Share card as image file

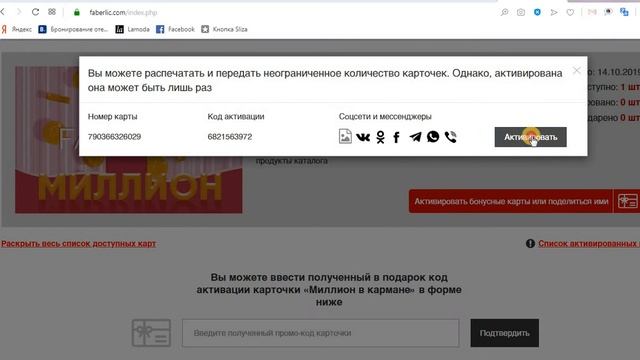(345, 136)
